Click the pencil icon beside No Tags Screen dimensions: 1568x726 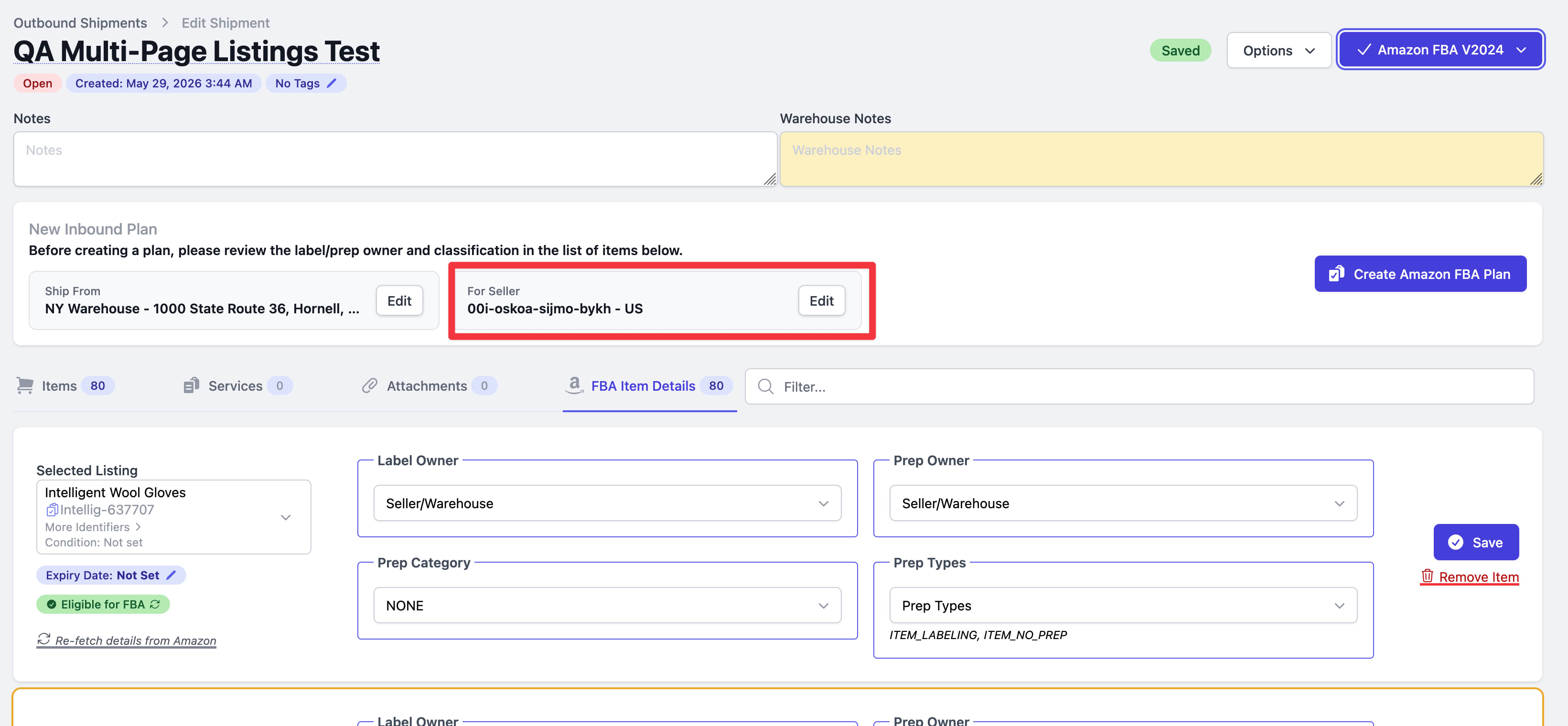click(x=331, y=84)
